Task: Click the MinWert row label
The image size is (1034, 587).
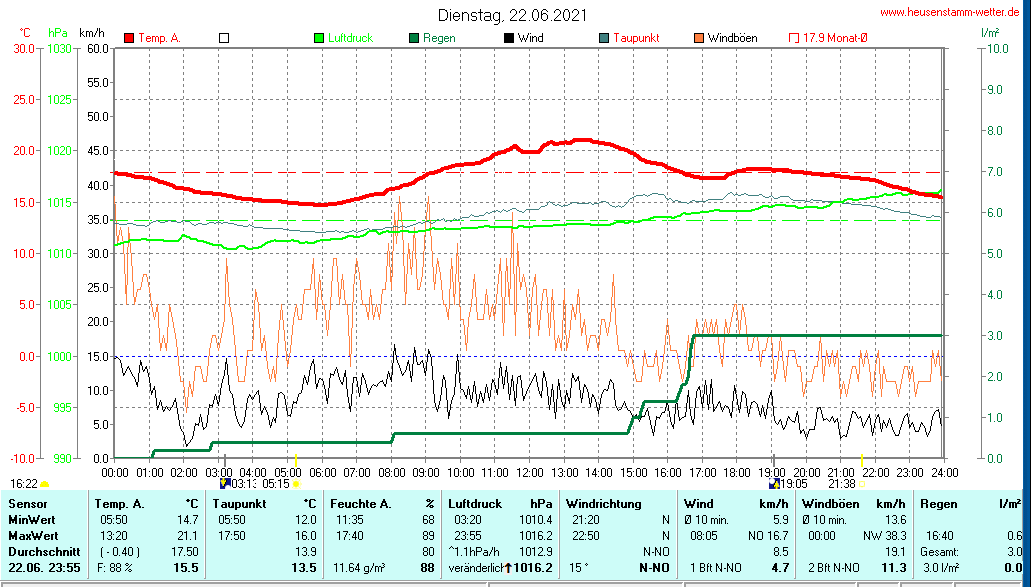Action: (32, 520)
